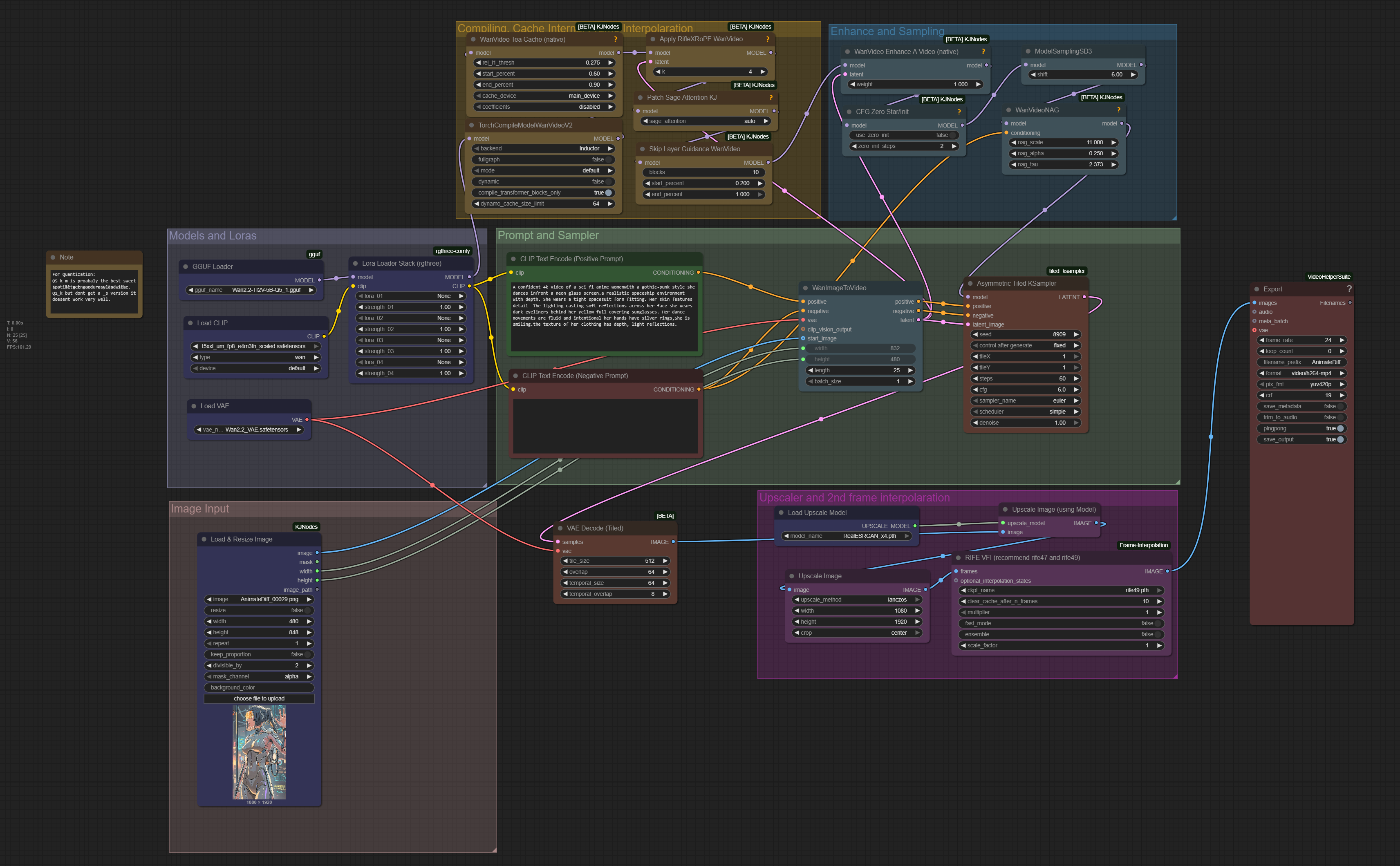Open gguf_name model selector
This screenshot has height=866, width=1400.
click(x=251, y=290)
